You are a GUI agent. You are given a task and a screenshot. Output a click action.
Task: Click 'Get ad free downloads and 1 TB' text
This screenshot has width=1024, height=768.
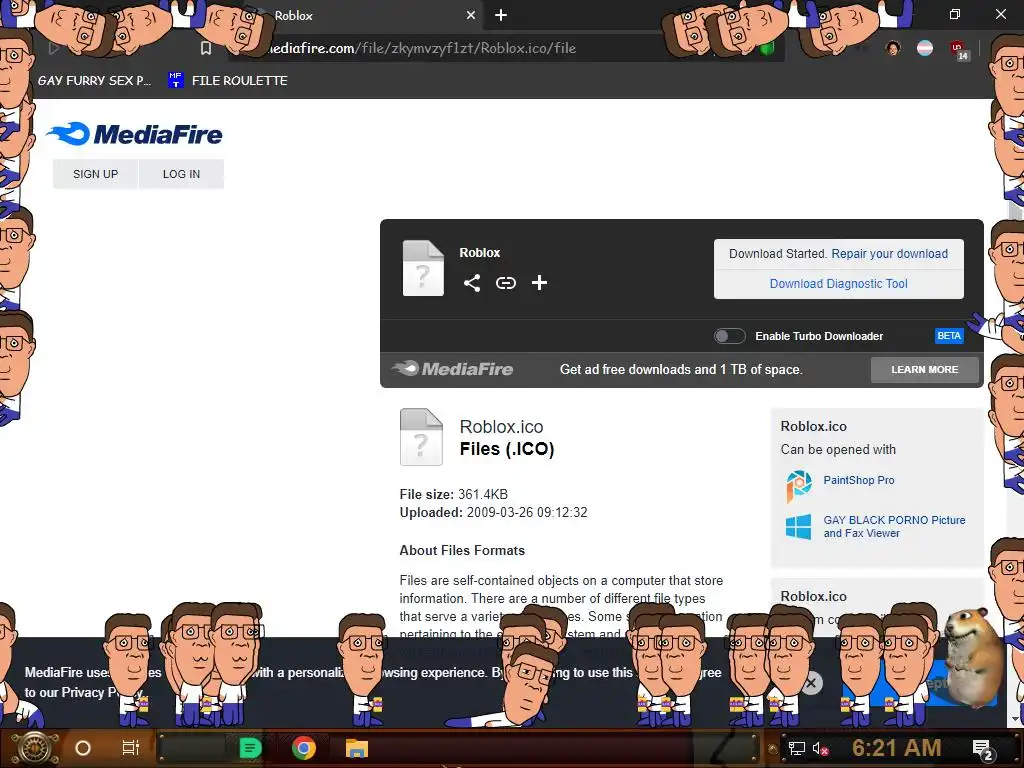pos(680,370)
